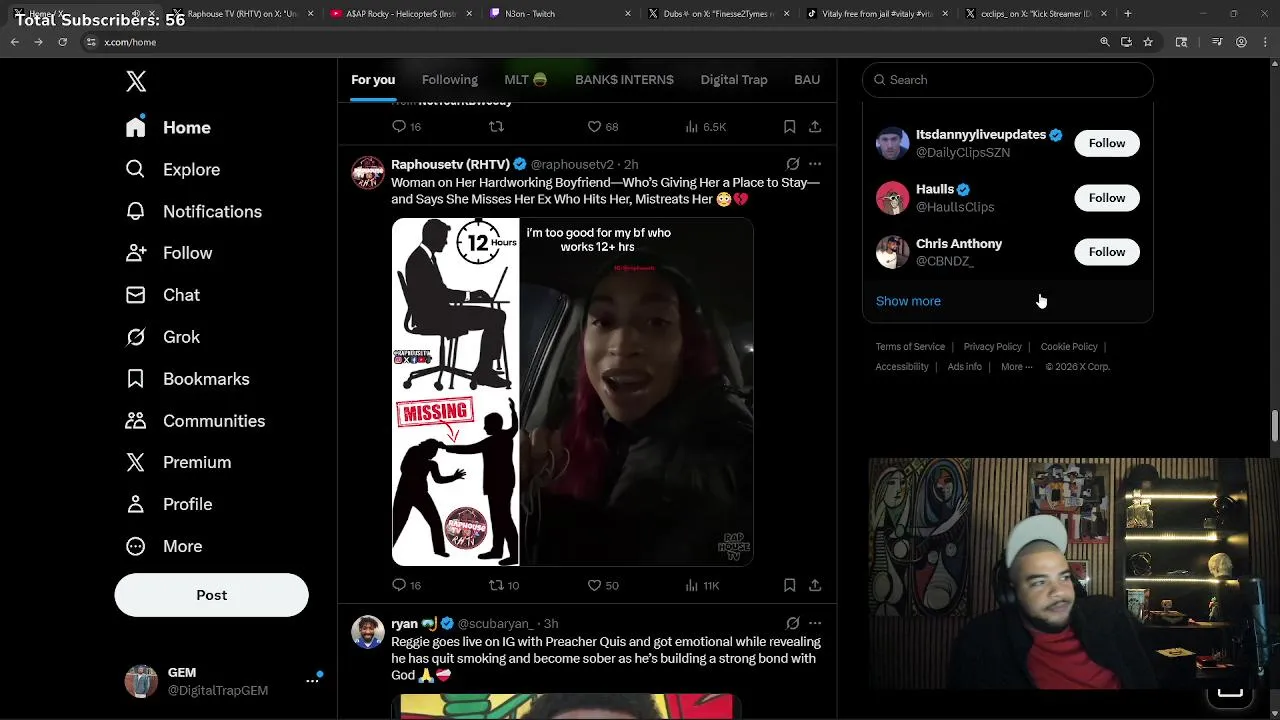
Task: Share the Raphousetv post
Action: (x=815, y=585)
